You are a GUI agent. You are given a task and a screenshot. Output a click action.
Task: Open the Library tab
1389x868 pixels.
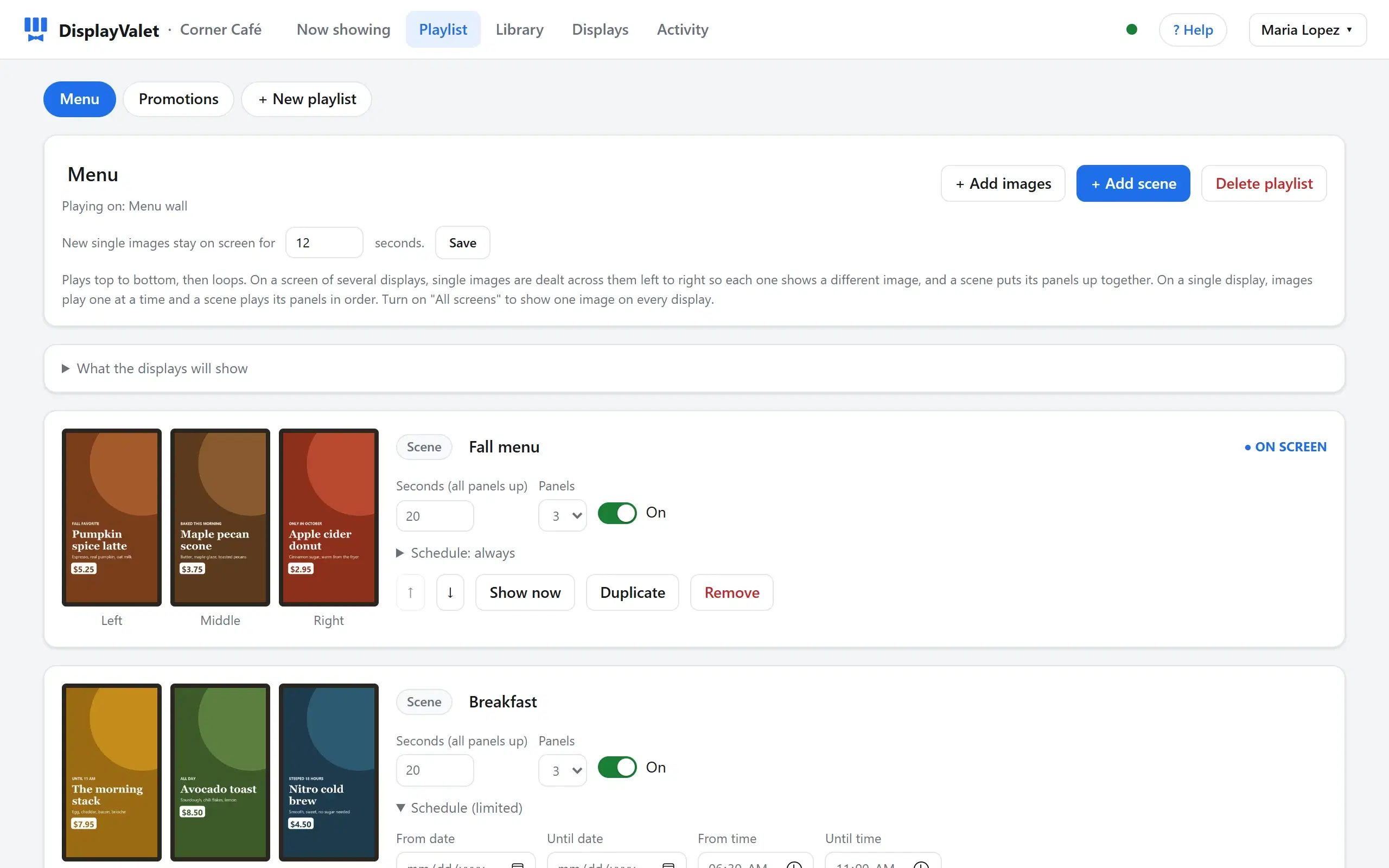(x=519, y=29)
